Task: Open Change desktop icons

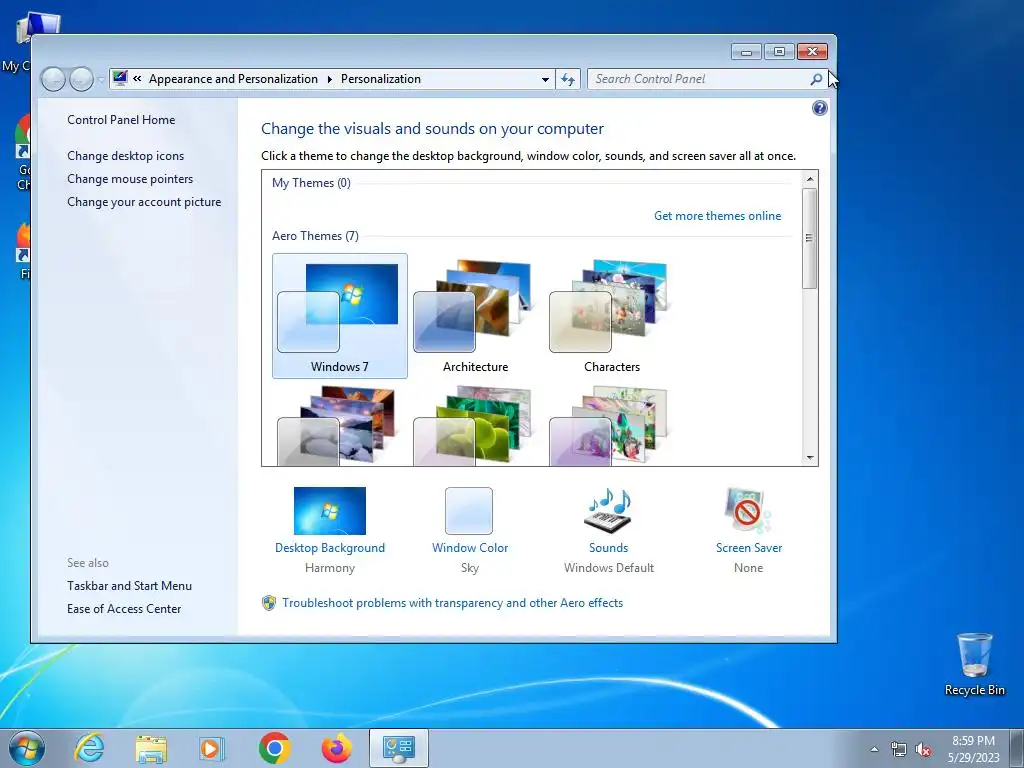Action: point(125,155)
